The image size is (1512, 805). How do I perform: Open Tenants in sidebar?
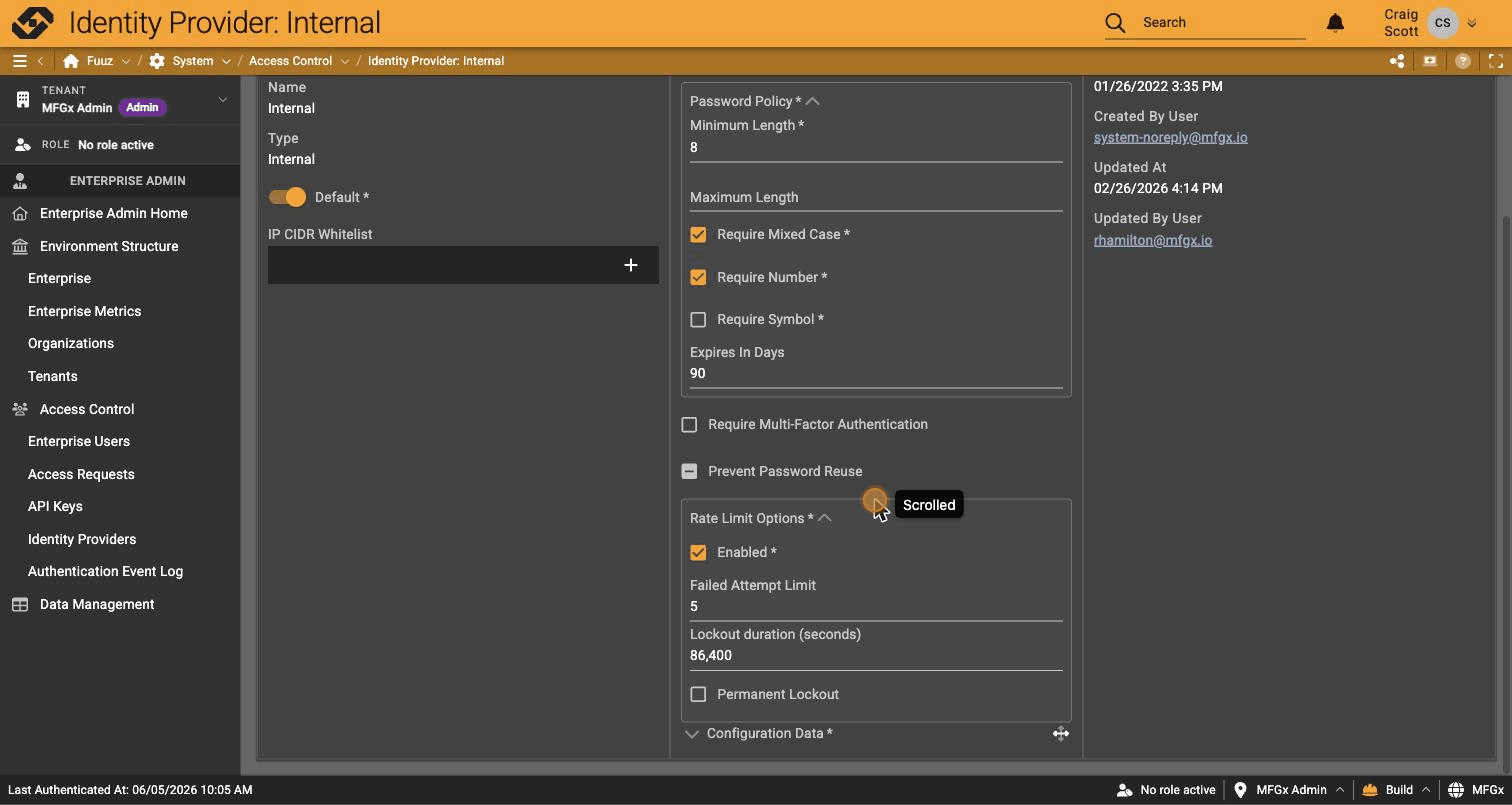pyautogui.click(x=52, y=376)
